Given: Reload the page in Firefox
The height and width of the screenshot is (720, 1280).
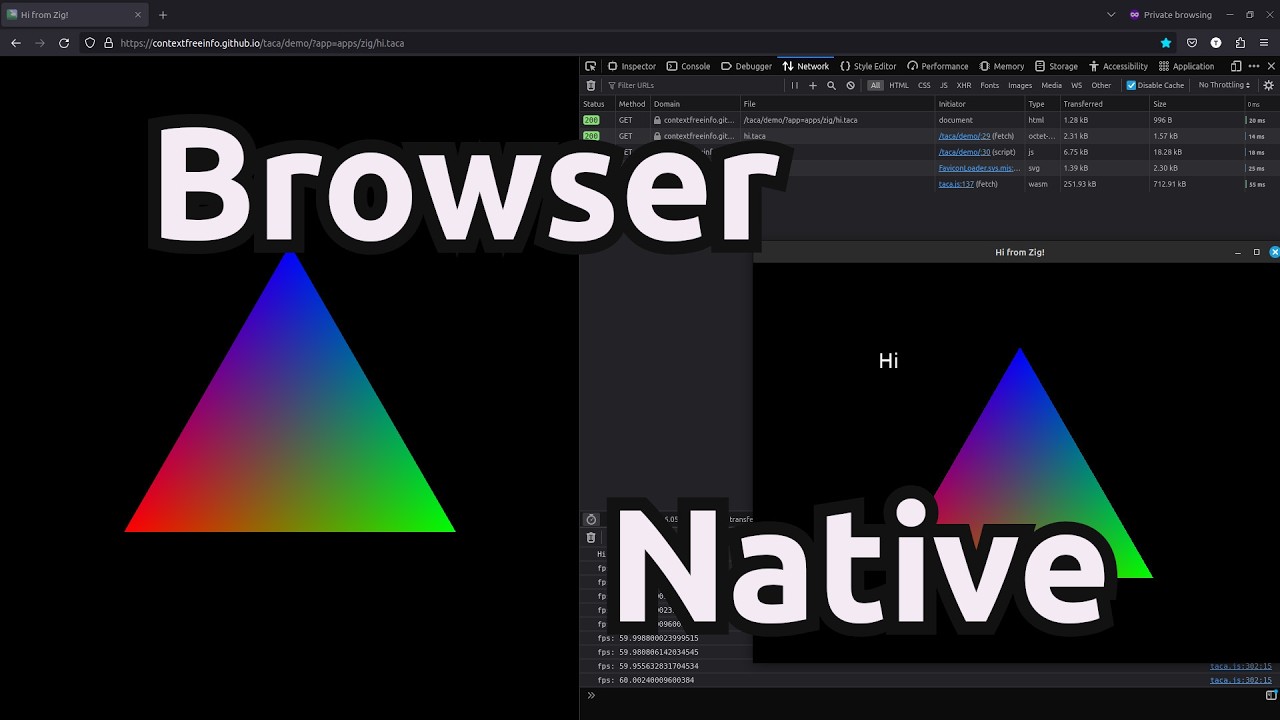Looking at the screenshot, I should click(64, 43).
